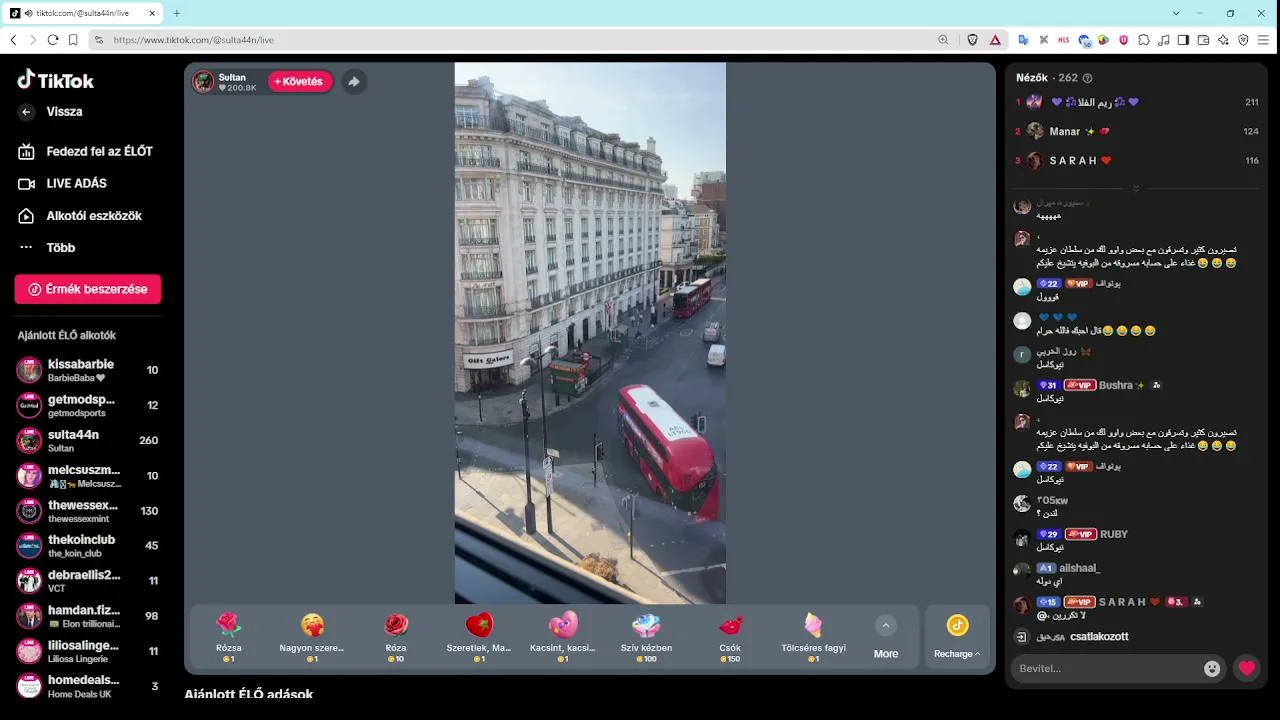Open the tab search dropdown
This screenshot has height=720, width=1280.
(1175, 13)
